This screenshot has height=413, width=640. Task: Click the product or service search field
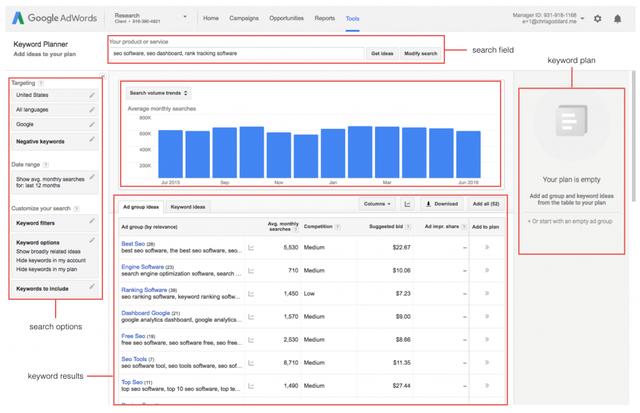coord(236,53)
